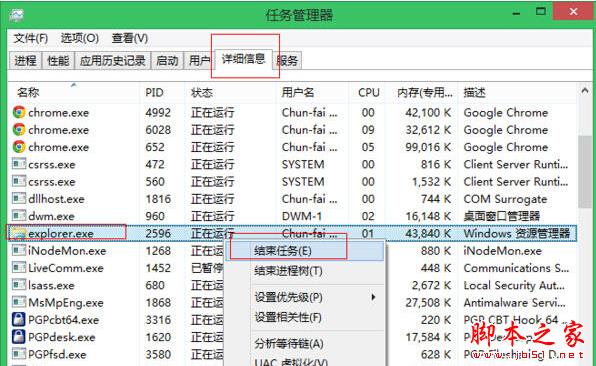The image size is (596, 366).
Task: Click the COM Surrogate description
Action: [505, 199]
